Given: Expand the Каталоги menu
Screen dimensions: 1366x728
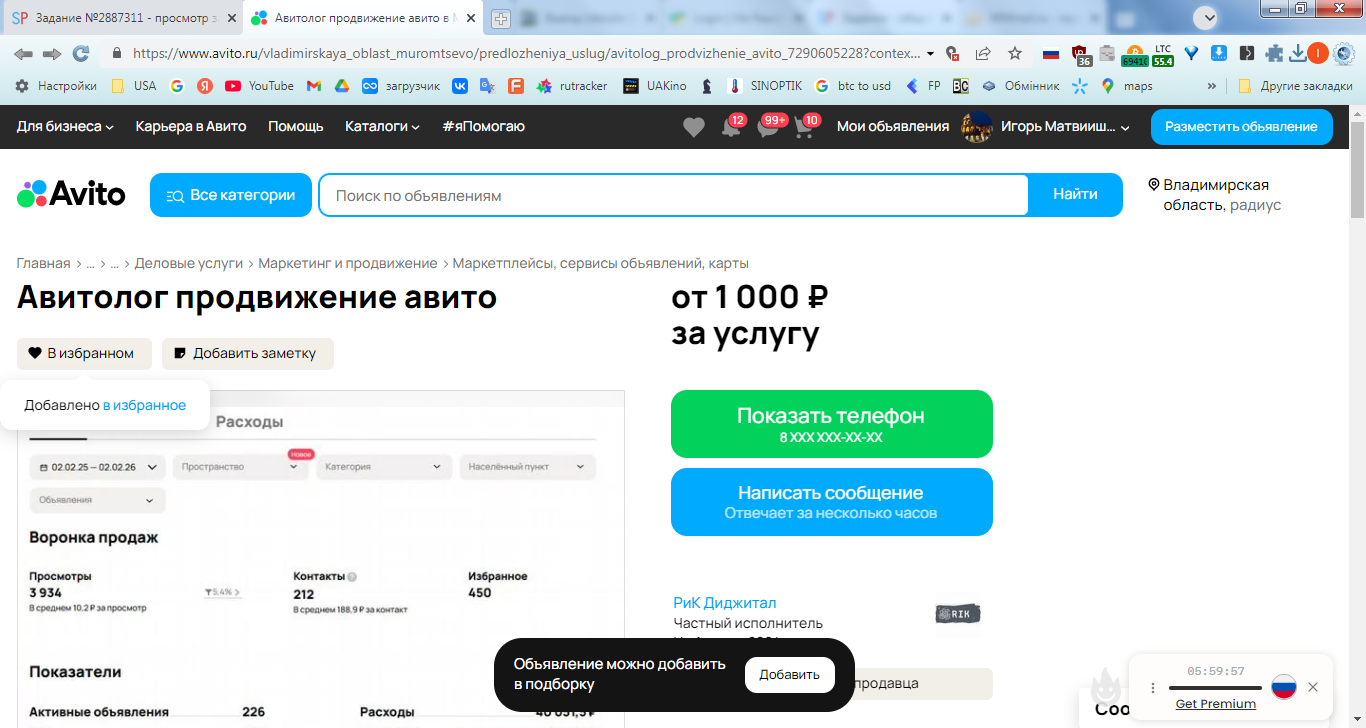Looking at the screenshot, I should click(x=382, y=126).
